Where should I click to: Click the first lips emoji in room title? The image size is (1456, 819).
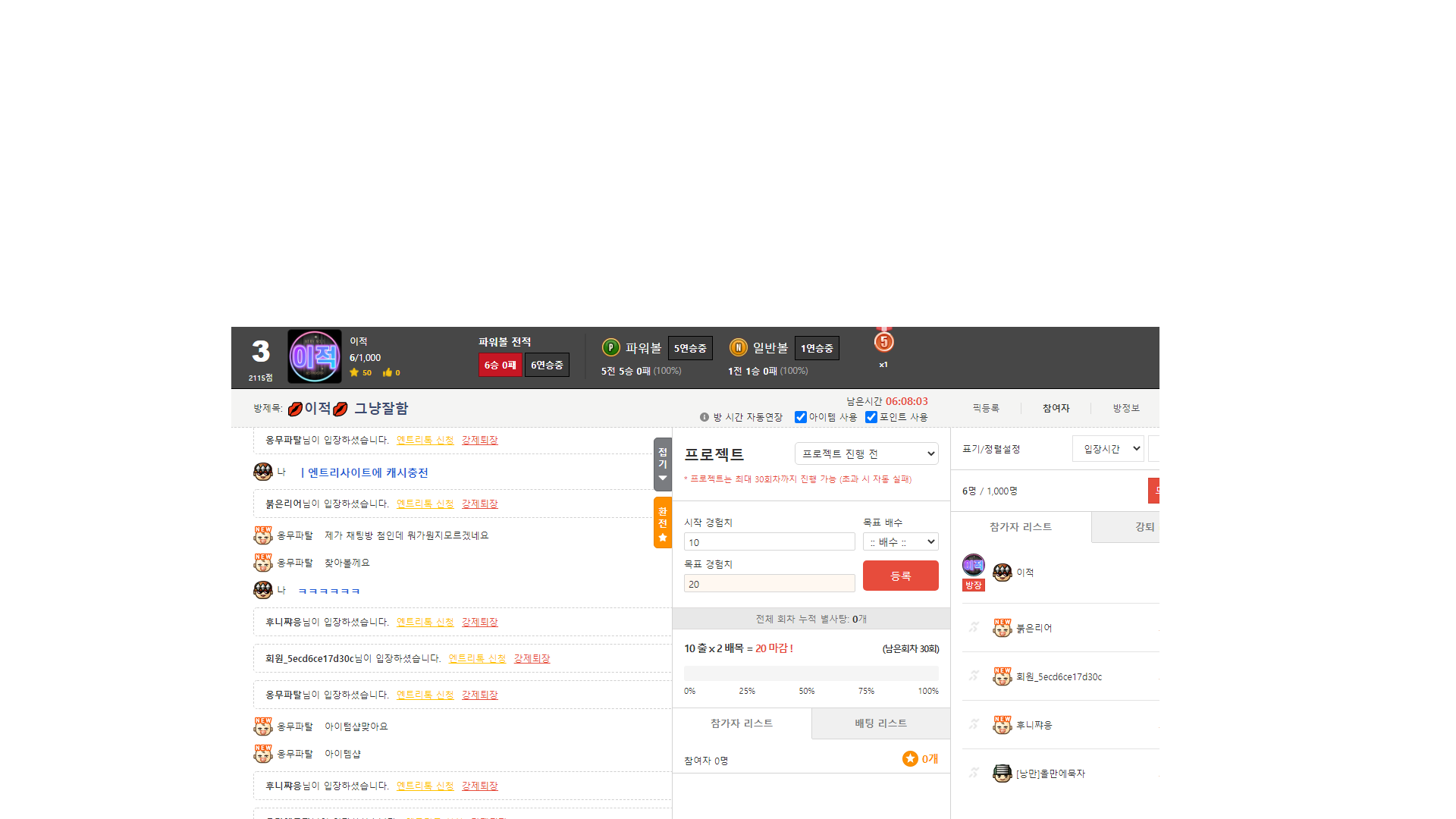pyautogui.click(x=296, y=409)
